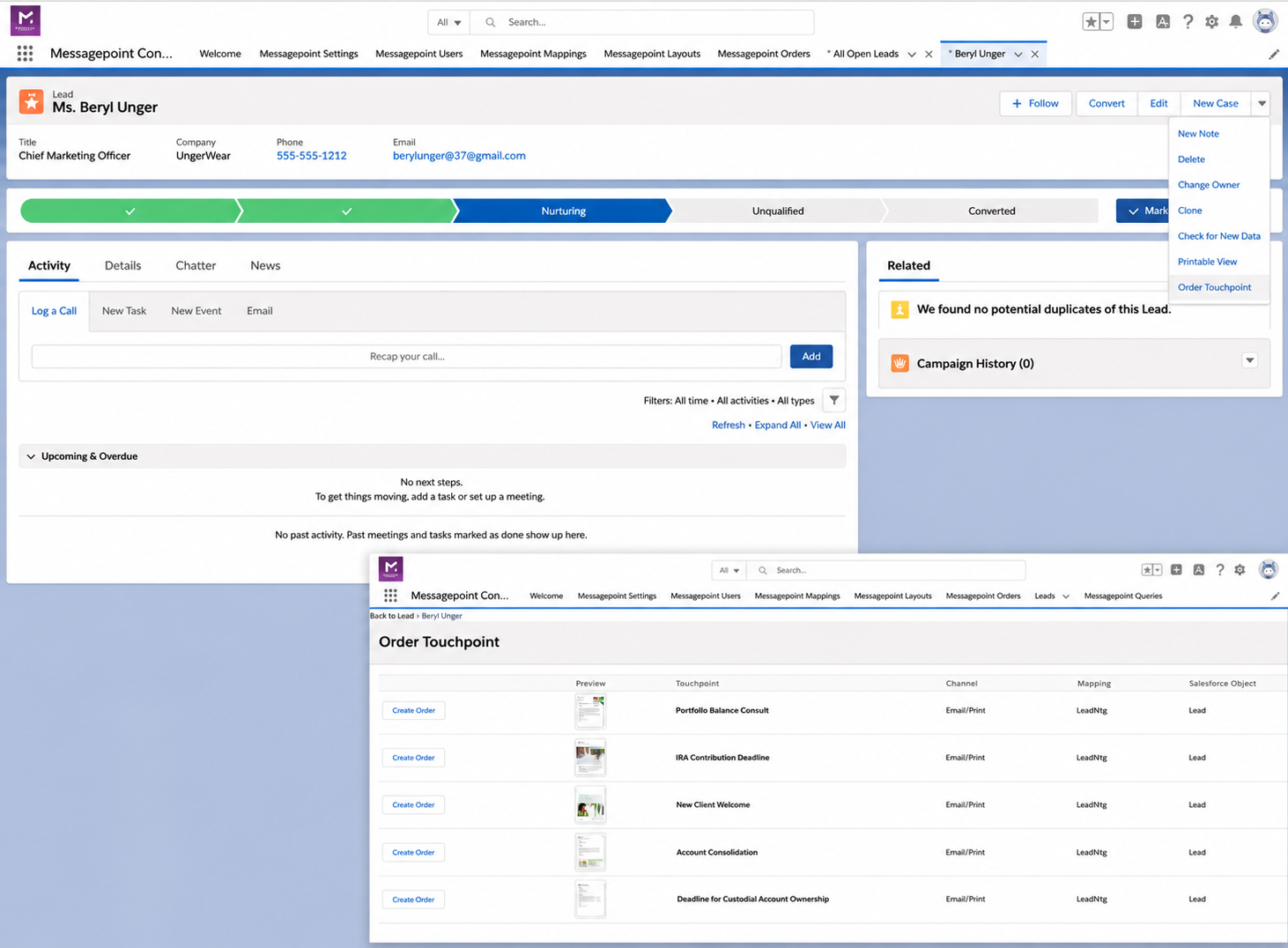The height and width of the screenshot is (948, 1288).
Task: Click the Edit button on the lead
Action: pos(1158,103)
